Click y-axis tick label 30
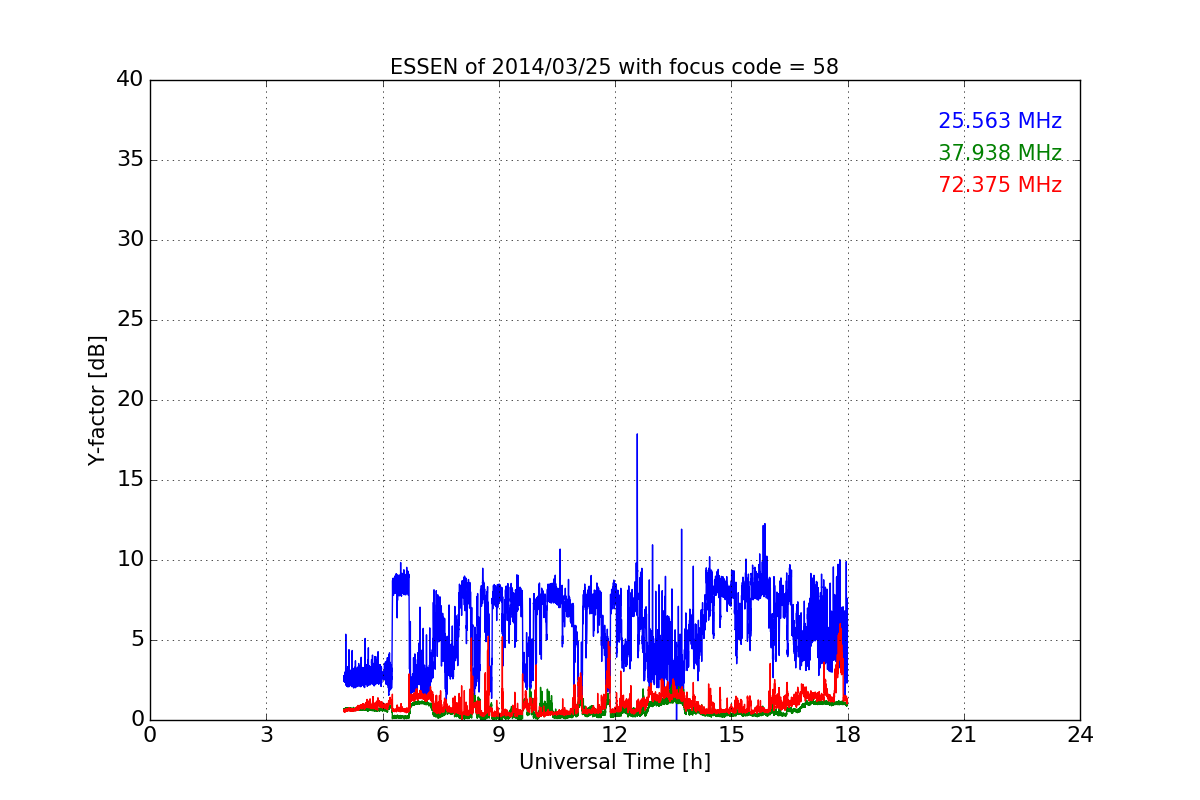This screenshot has height=800, width=1200. [x=130, y=240]
